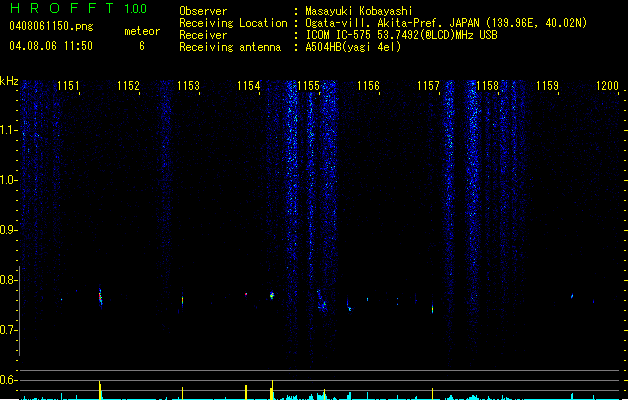
Task: Click the tallest yellow bar after 1151
Action: point(100,390)
